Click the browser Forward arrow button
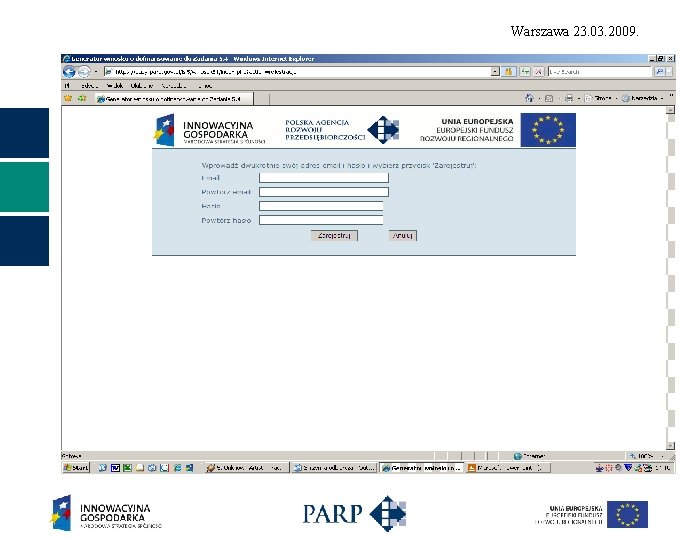This screenshot has width=700, height=539. 84,71
